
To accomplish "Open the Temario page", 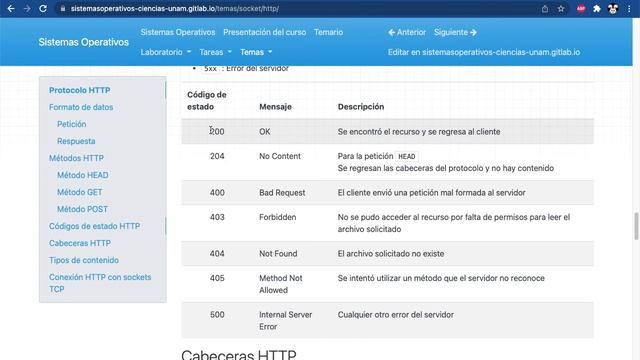I will pyautogui.click(x=328, y=32).
